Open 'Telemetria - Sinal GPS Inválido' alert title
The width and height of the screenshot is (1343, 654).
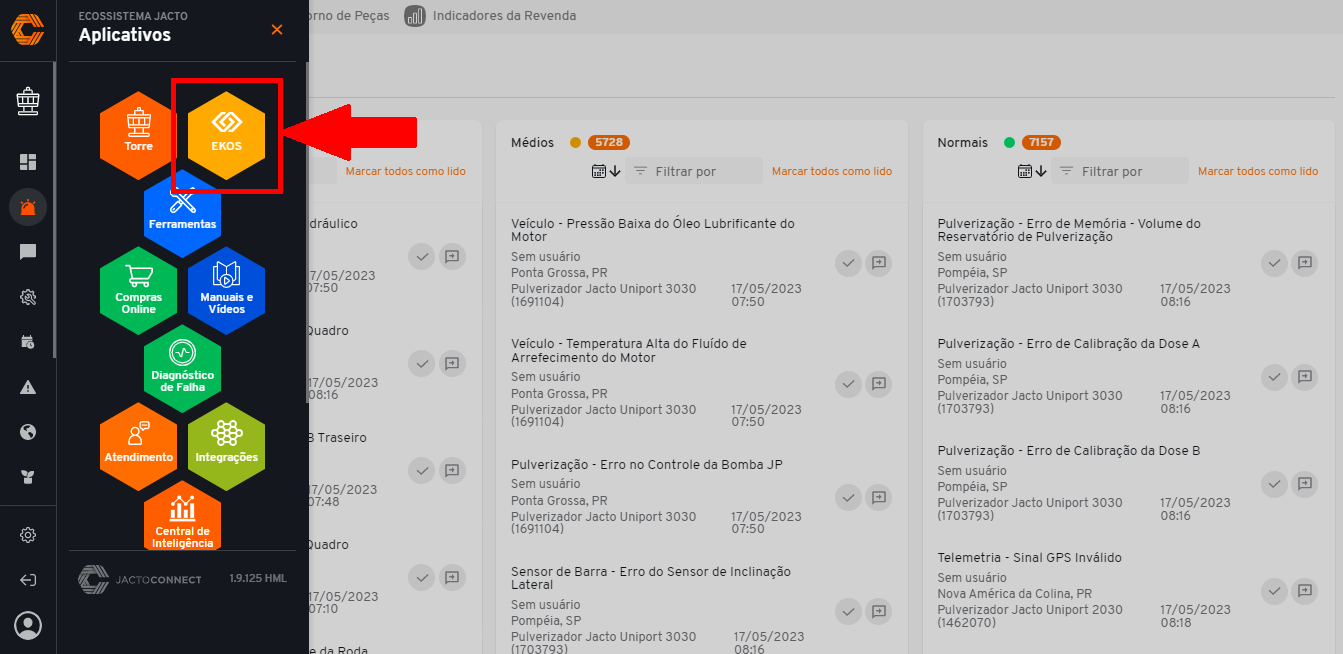(1030, 558)
